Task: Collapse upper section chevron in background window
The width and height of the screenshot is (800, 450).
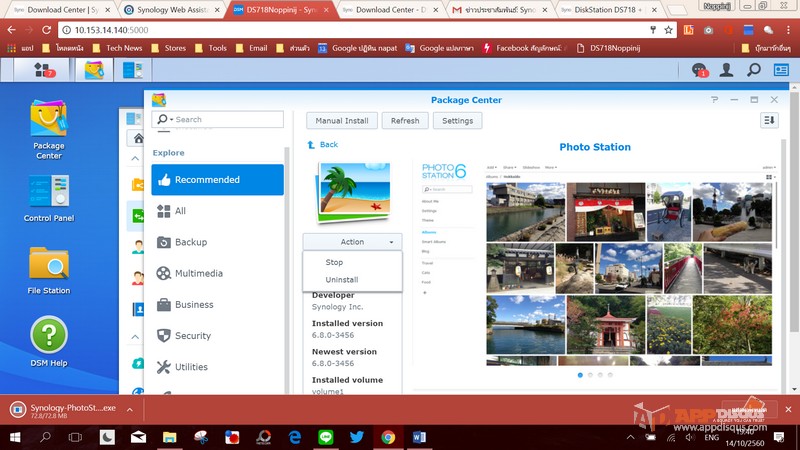Action: (135, 159)
